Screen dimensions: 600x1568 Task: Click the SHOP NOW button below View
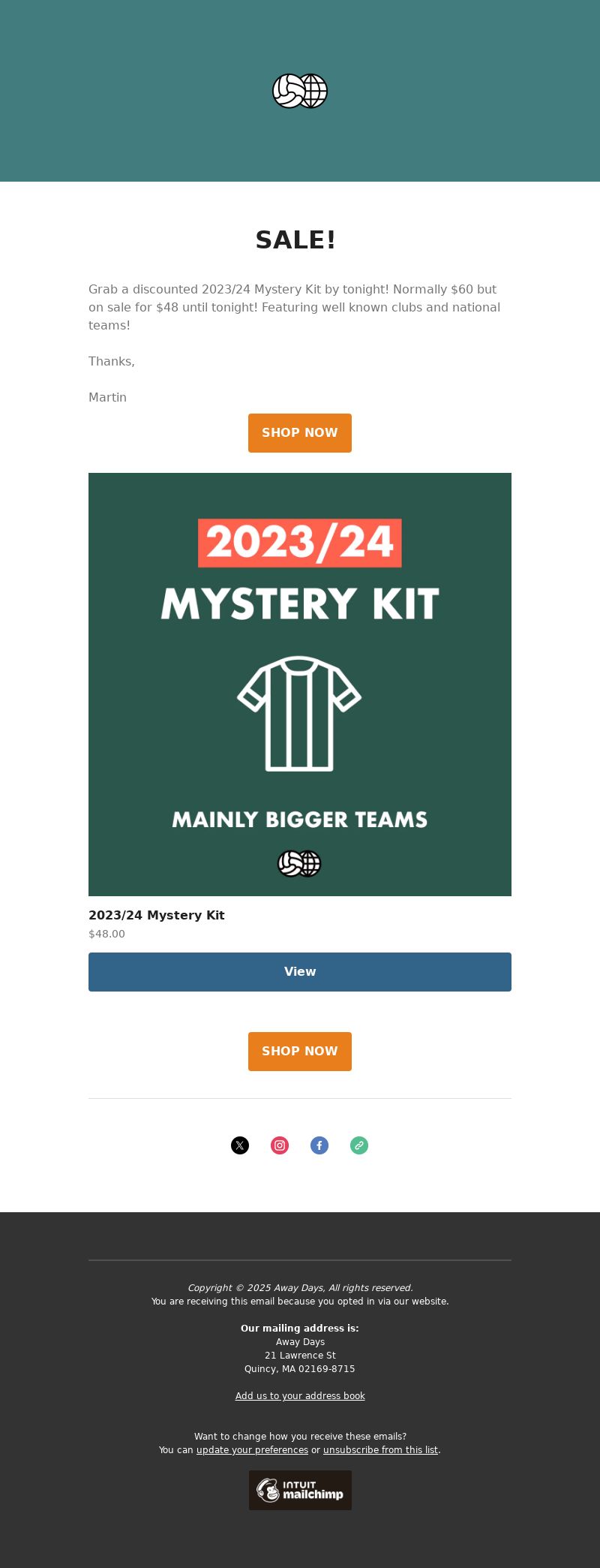tap(300, 1052)
